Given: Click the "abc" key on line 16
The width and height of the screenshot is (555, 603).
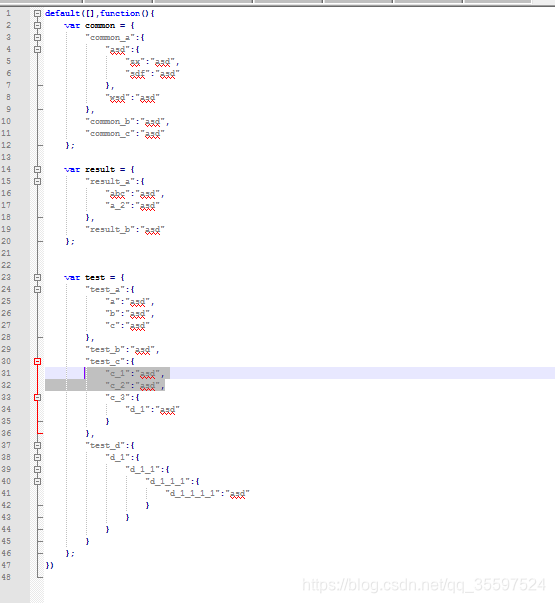Looking at the screenshot, I should click(117, 193).
